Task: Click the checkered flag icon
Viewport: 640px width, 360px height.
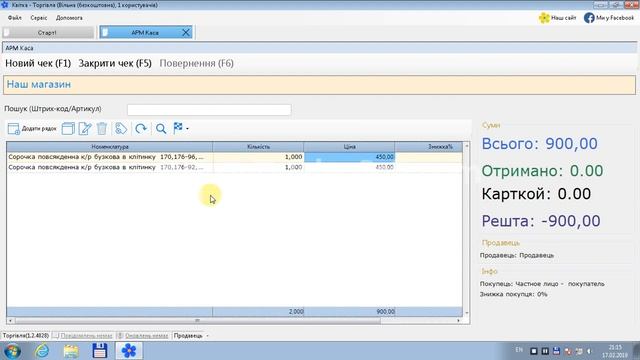Action: point(178,128)
